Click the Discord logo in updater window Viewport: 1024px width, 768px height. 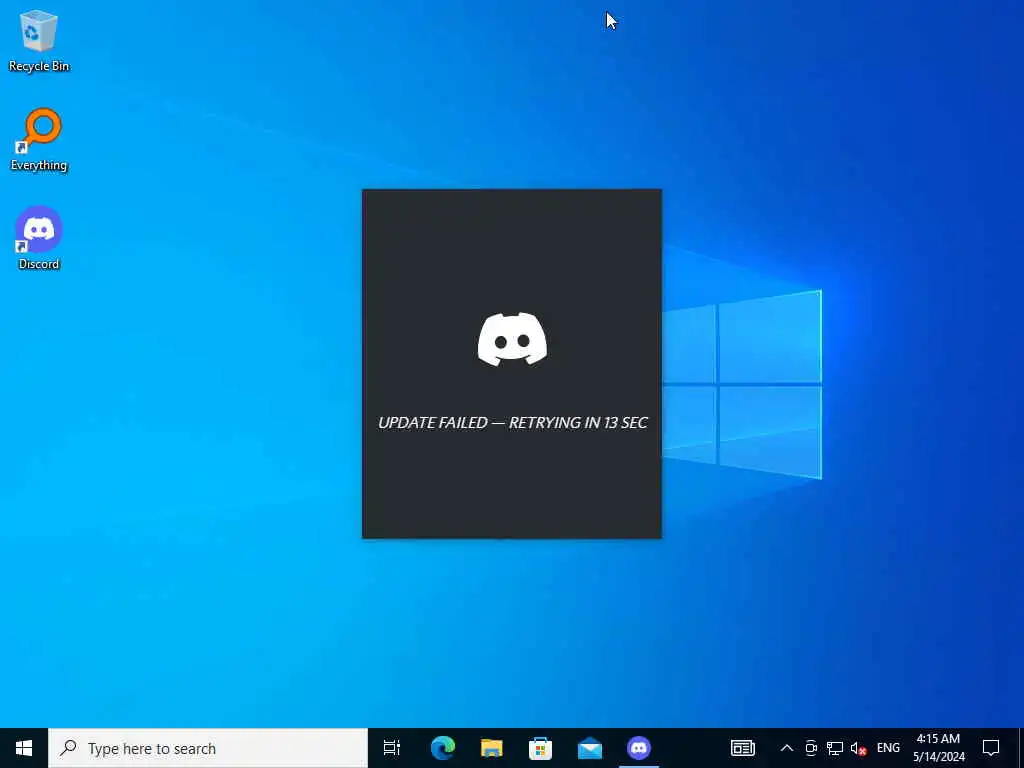pos(512,339)
